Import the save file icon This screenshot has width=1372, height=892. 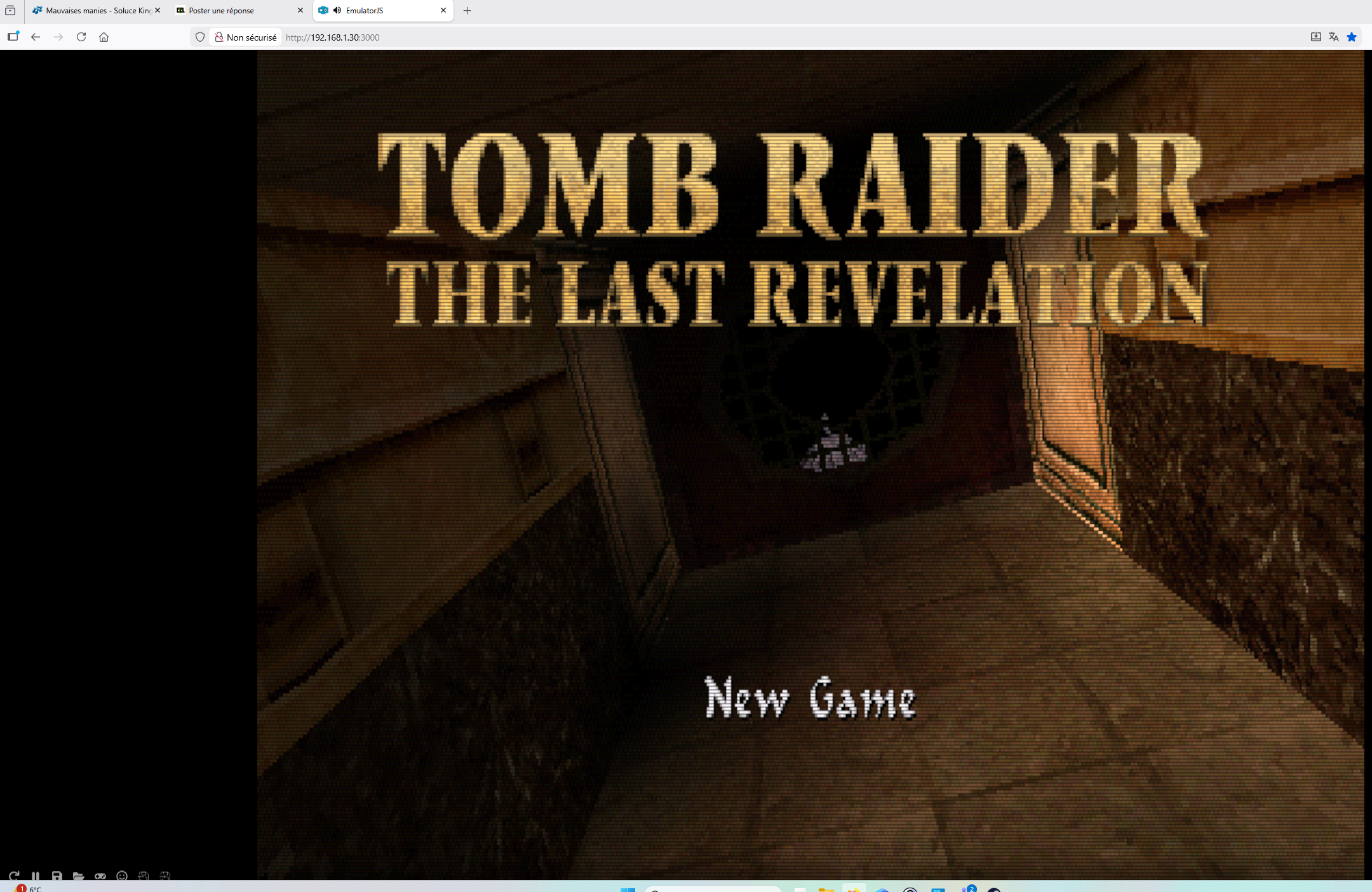(x=165, y=875)
